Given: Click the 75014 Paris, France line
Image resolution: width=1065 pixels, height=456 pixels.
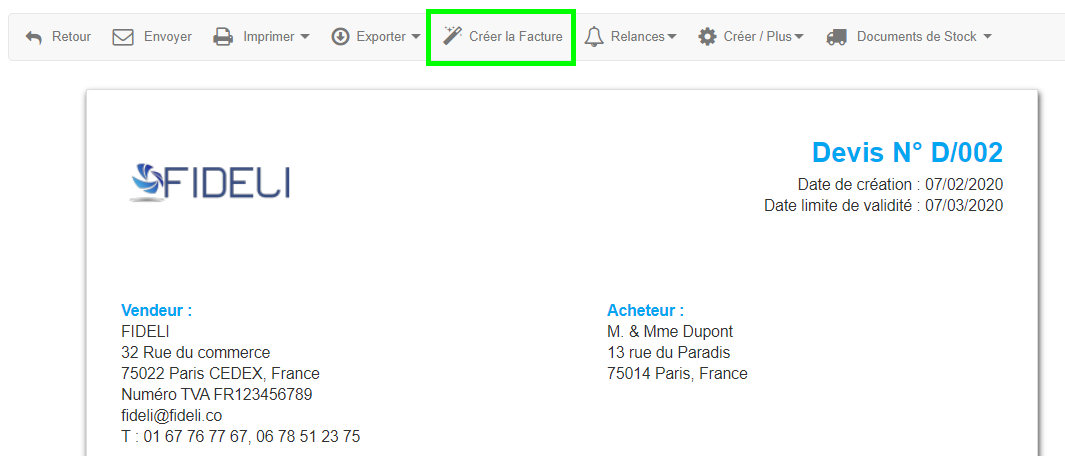Looking at the screenshot, I should 677,374.
